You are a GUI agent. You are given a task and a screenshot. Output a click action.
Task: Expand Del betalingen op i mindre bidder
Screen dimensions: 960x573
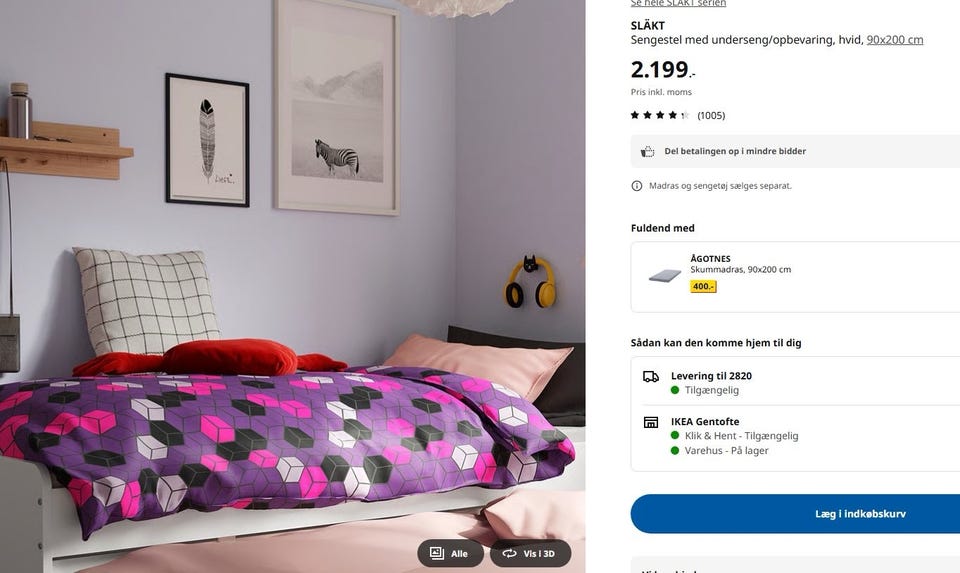coord(795,151)
